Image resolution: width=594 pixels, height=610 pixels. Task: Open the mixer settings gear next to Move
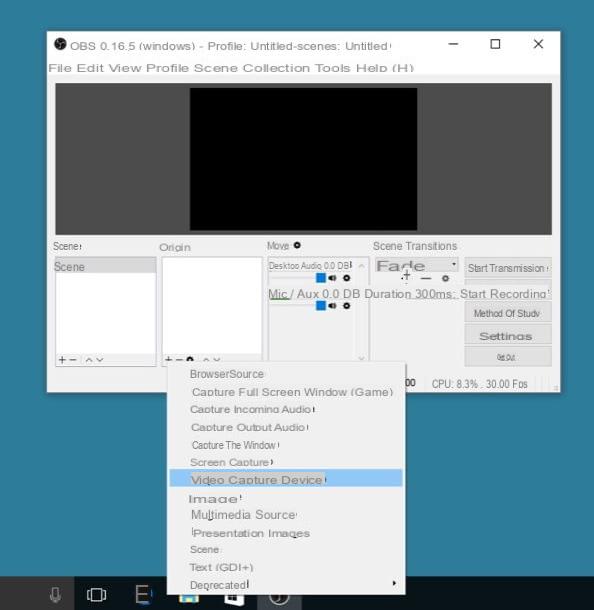tap(297, 245)
